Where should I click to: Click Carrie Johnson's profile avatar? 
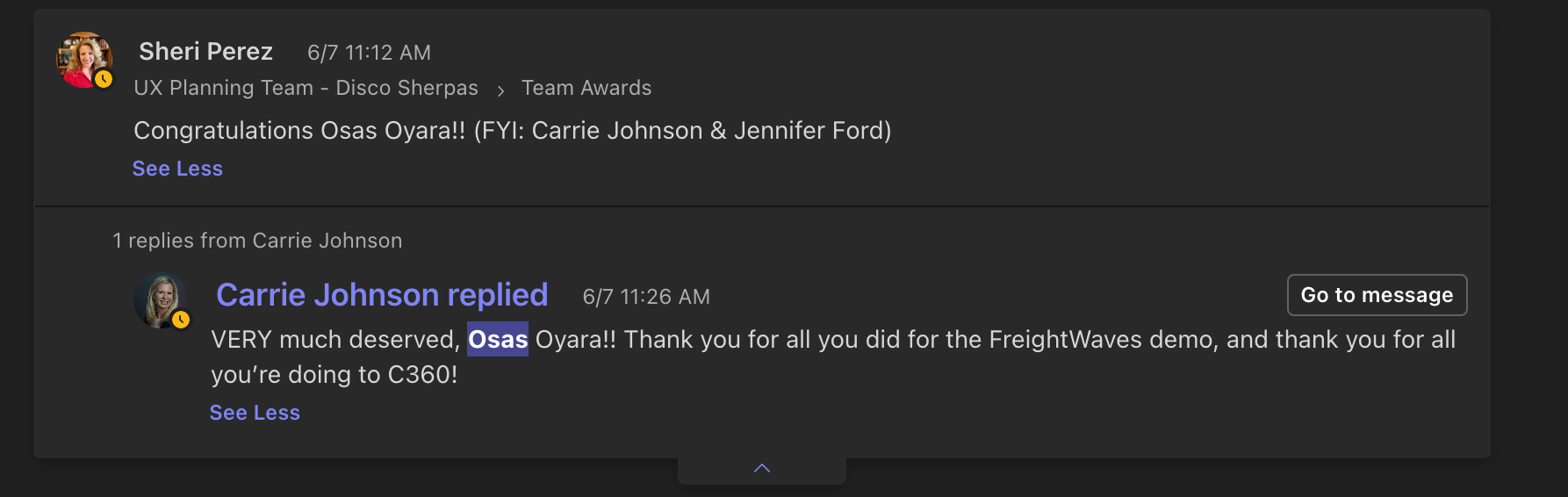160,299
